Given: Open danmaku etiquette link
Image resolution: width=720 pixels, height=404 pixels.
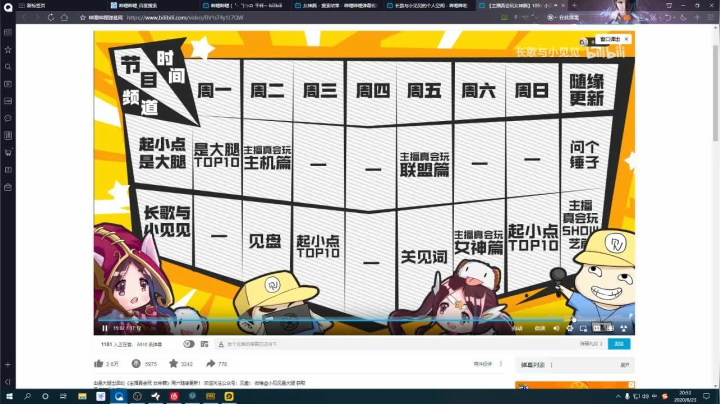Looking at the screenshot, I should click(591, 344).
